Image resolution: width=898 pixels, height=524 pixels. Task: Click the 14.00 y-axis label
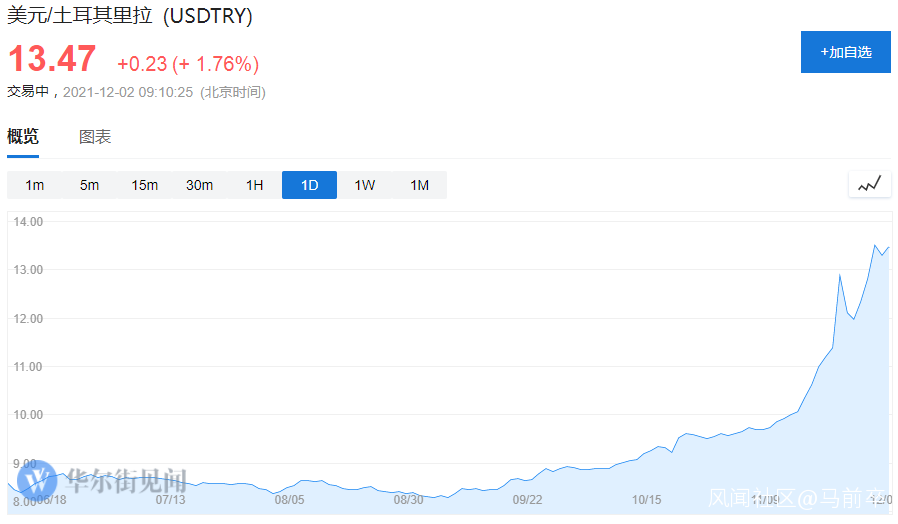click(28, 222)
